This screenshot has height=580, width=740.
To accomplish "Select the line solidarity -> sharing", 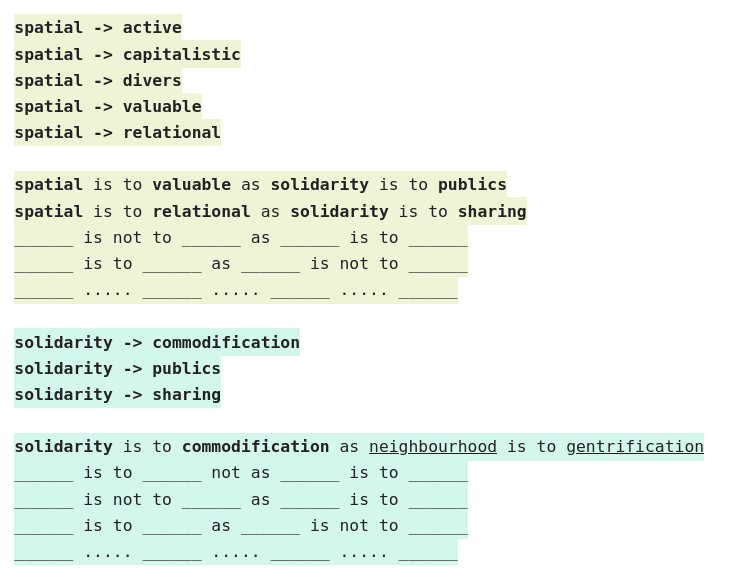I will pos(118,395).
